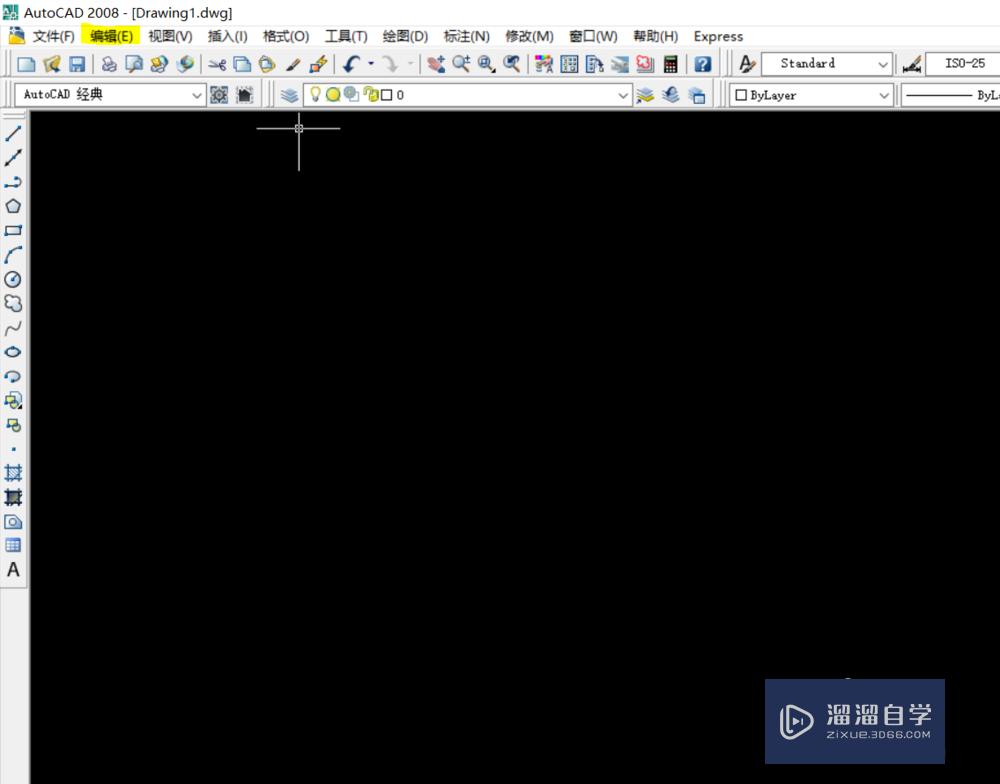The width and height of the screenshot is (1000, 784).
Task: Expand the workspace dropdown showing AutoCAD 经典
Action: tap(196, 95)
